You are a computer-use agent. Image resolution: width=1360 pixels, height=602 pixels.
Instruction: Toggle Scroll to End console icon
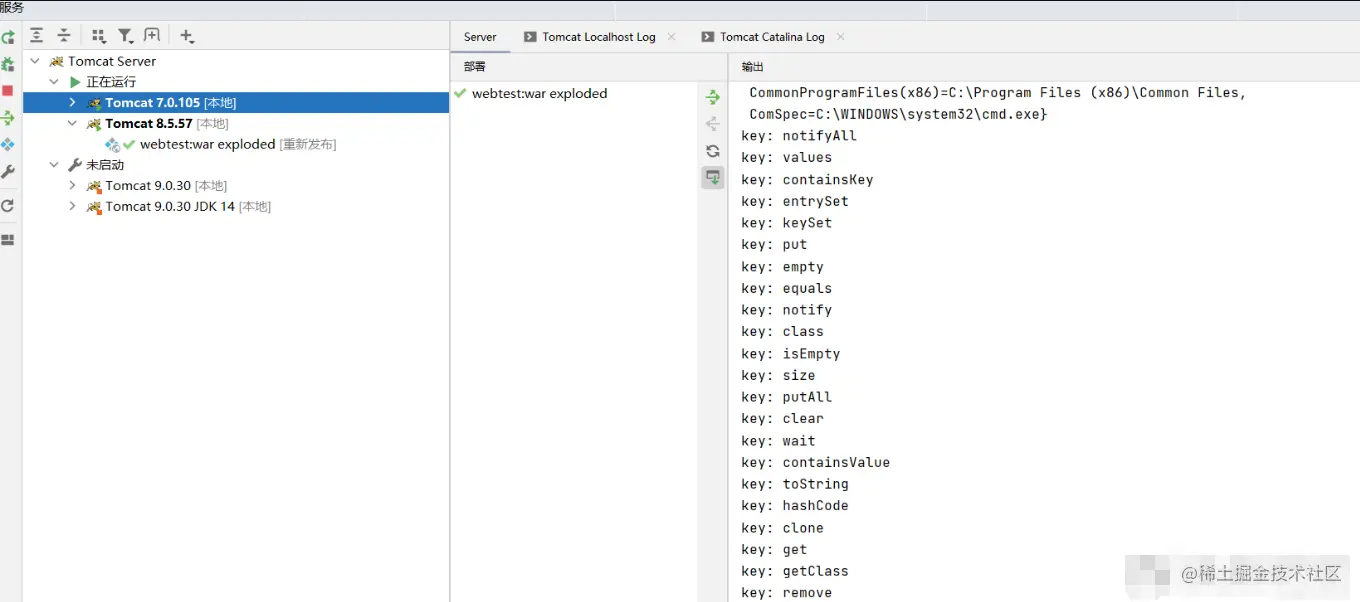tap(712, 177)
